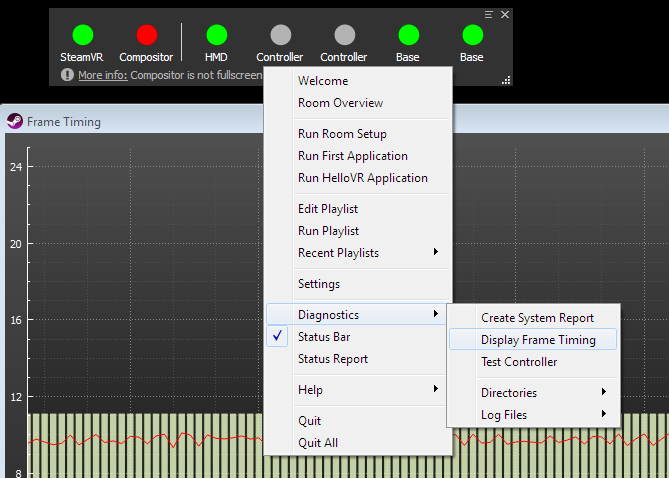Launch Run HelloVR Application

tap(358, 178)
